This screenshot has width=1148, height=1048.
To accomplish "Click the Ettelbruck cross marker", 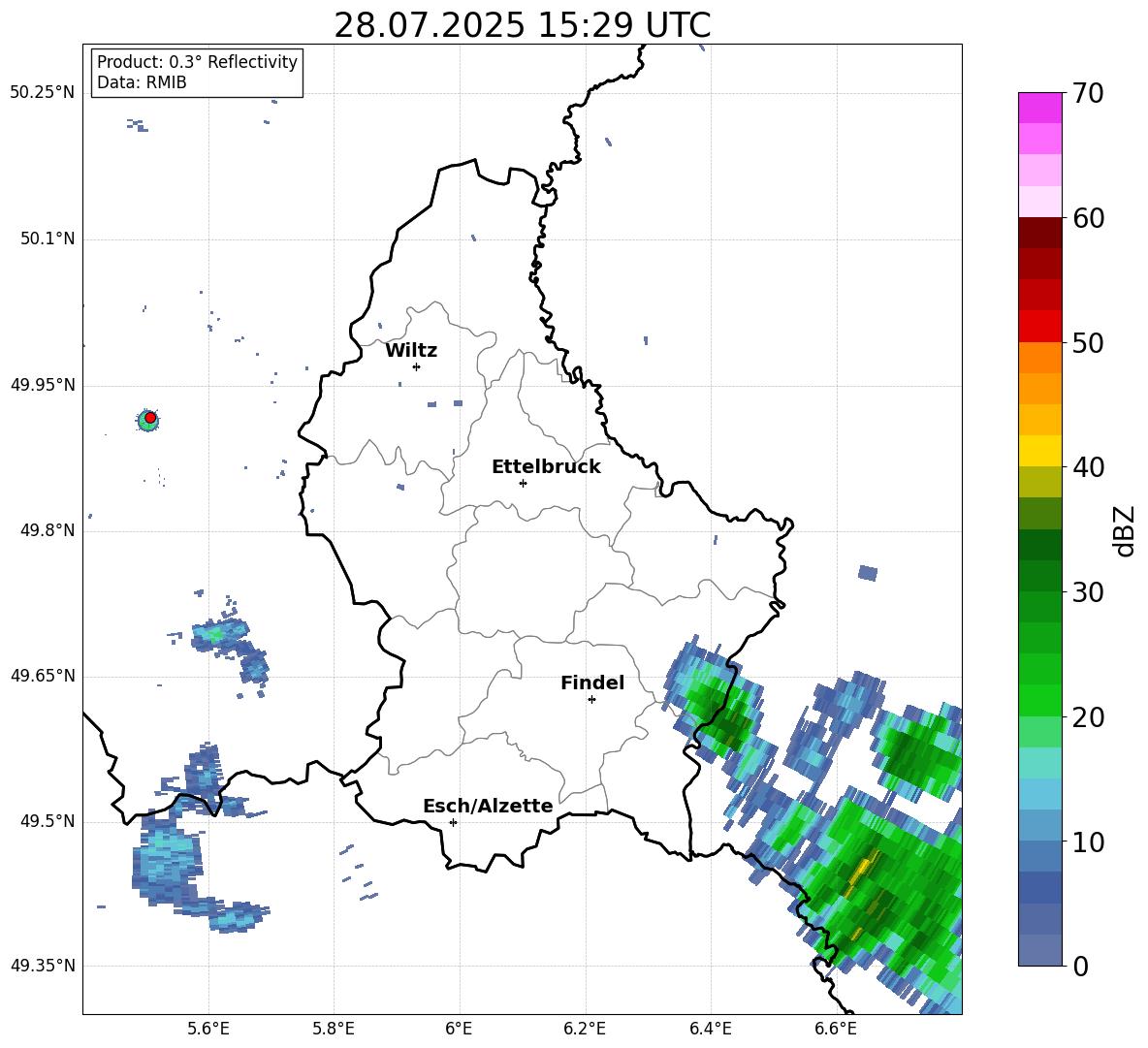I will tap(523, 483).
